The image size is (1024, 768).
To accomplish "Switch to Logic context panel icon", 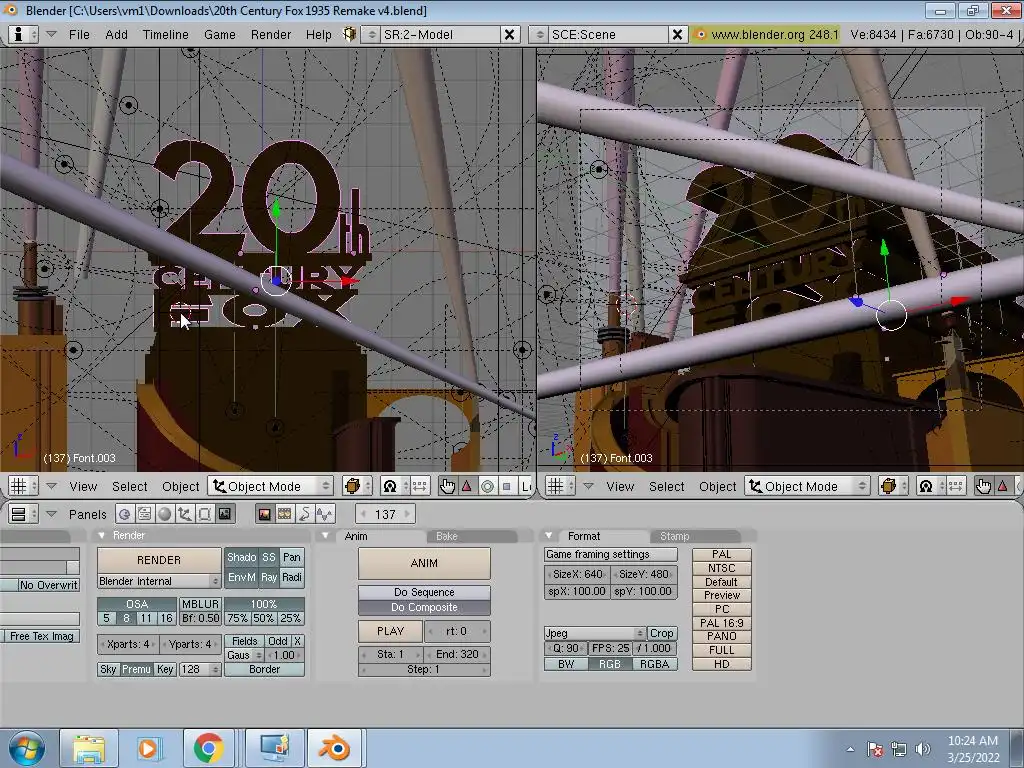I will tap(125, 514).
